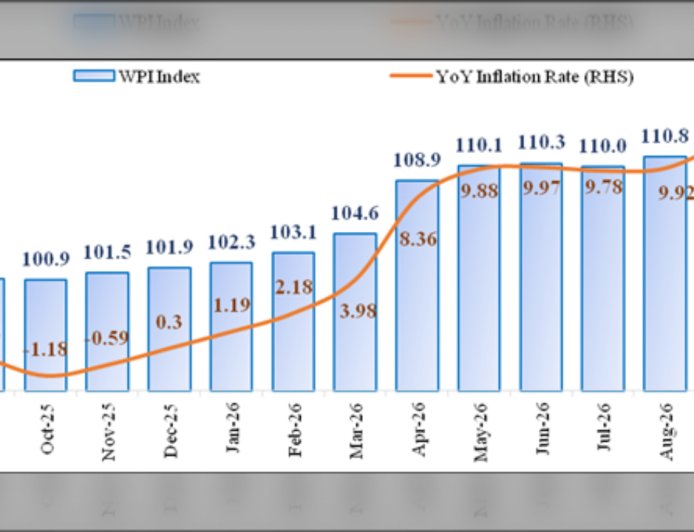Click the 110.0 index value label

[603, 146]
